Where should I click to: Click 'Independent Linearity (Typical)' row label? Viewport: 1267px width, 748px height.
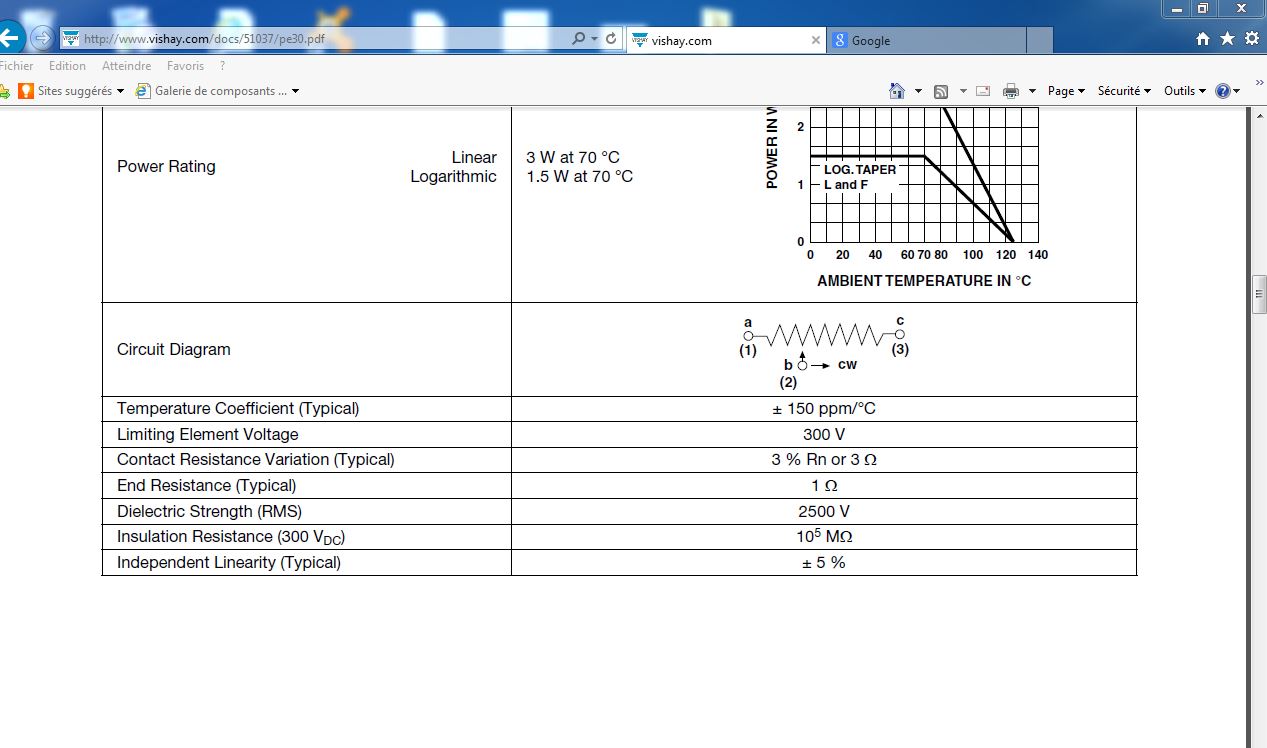click(x=229, y=562)
